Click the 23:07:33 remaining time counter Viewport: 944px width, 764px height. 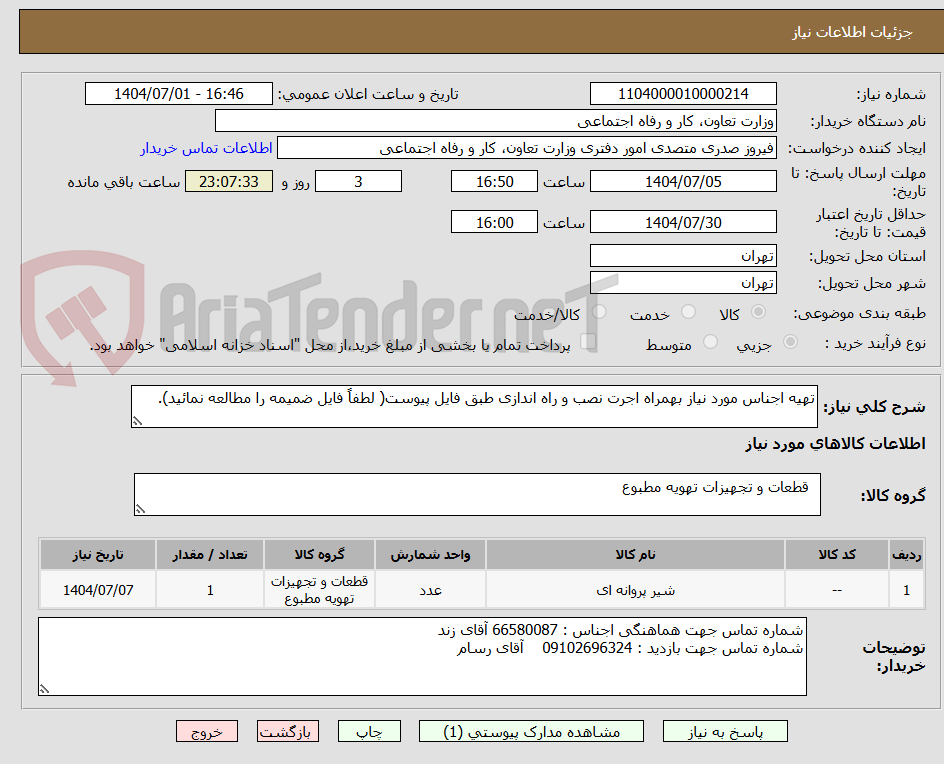pos(229,181)
